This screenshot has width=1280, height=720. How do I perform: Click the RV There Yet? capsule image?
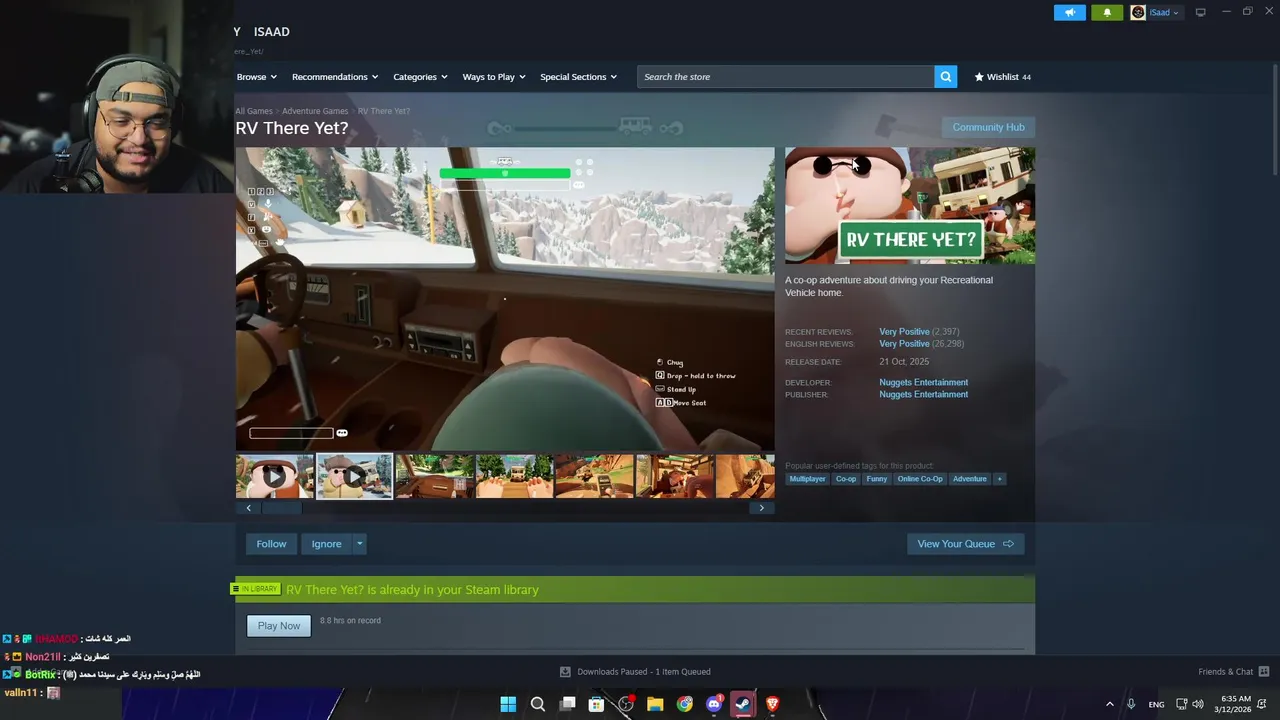pos(910,206)
